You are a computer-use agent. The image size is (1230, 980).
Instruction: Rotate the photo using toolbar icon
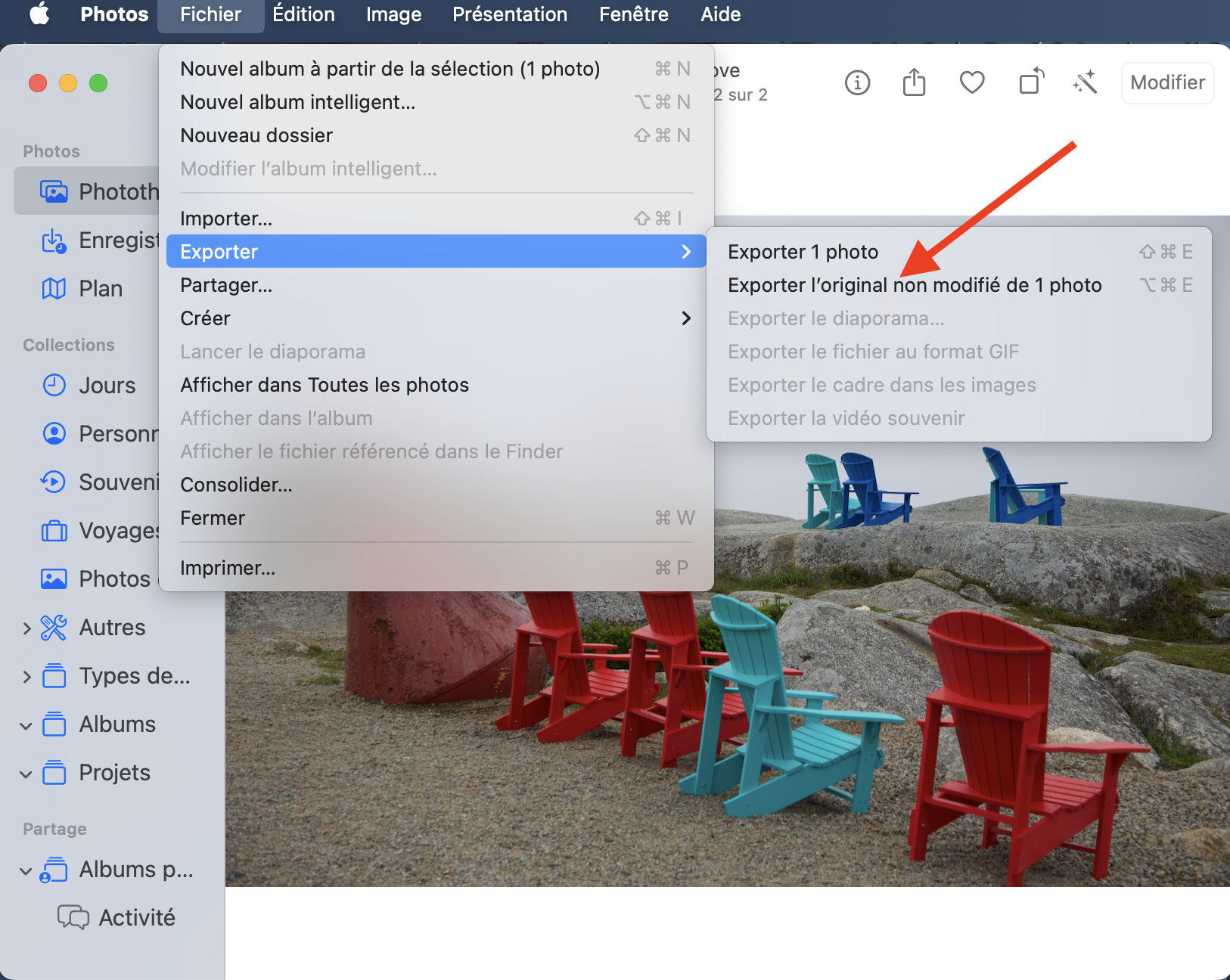1031,81
